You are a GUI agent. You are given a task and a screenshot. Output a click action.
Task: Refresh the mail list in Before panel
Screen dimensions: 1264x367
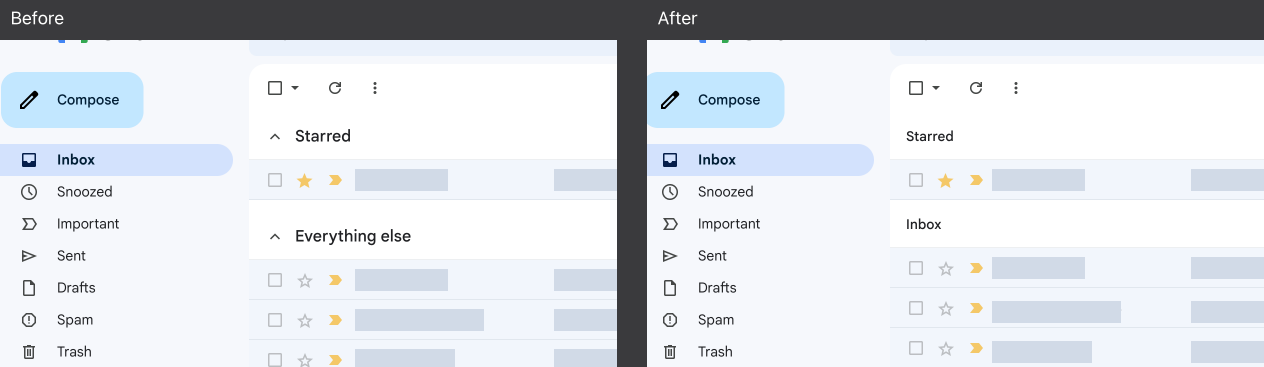335,88
